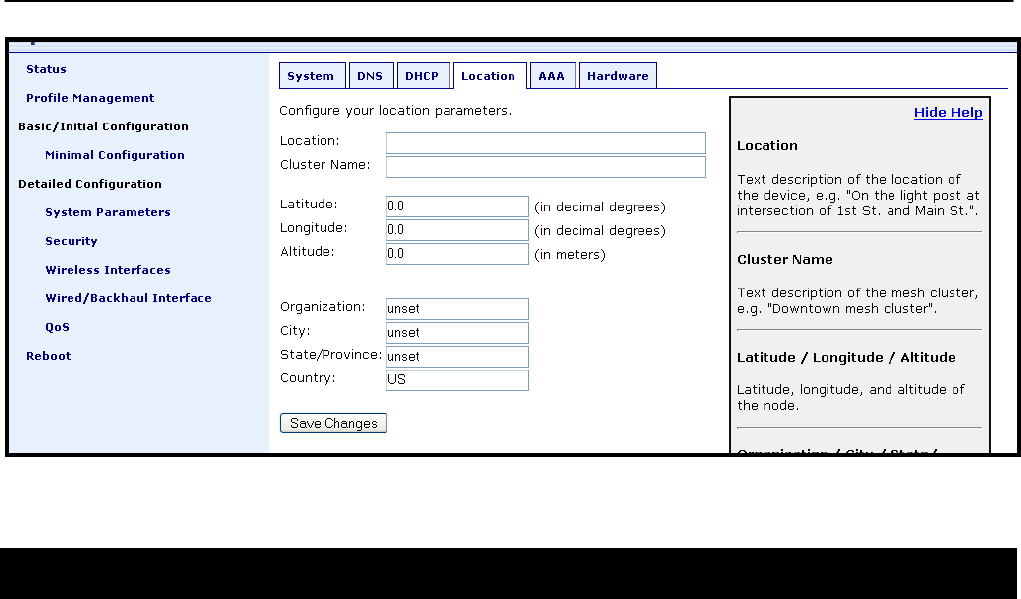The width and height of the screenshot is (1021, 599).
Task: Open the System tab
Action: (311, 76)
